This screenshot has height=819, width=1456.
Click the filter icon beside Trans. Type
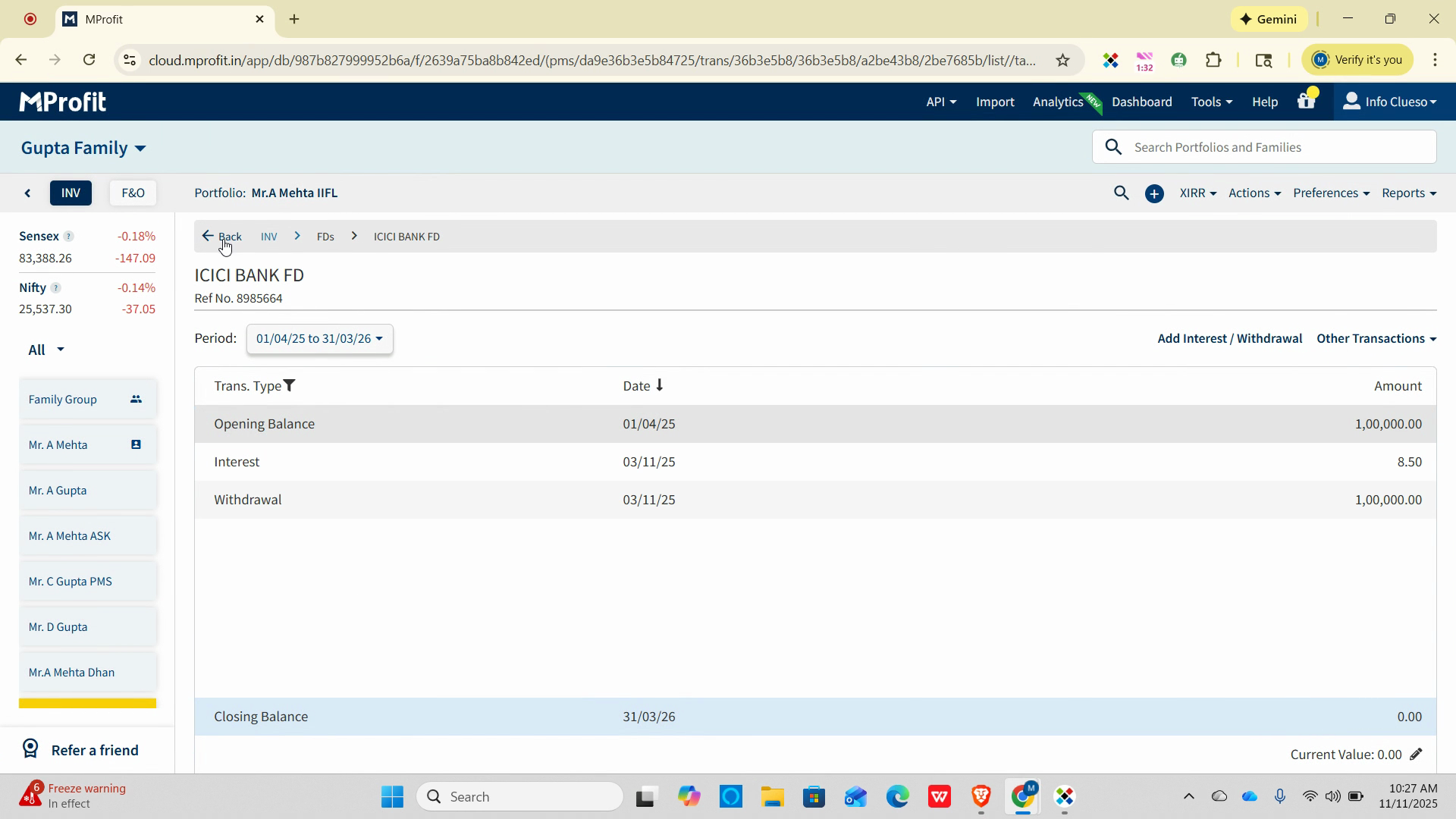coord(289,386)
